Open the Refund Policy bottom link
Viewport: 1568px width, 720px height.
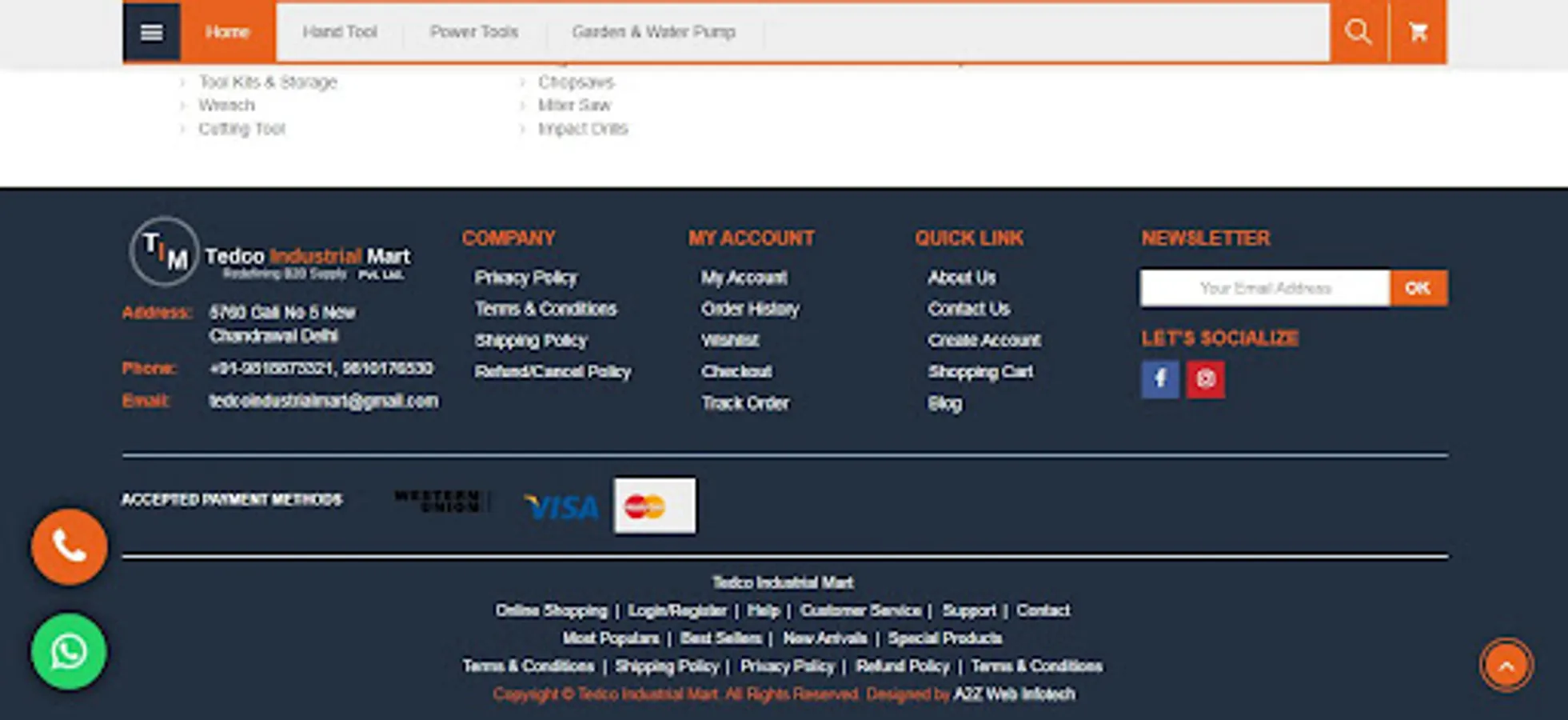(903, 666)
